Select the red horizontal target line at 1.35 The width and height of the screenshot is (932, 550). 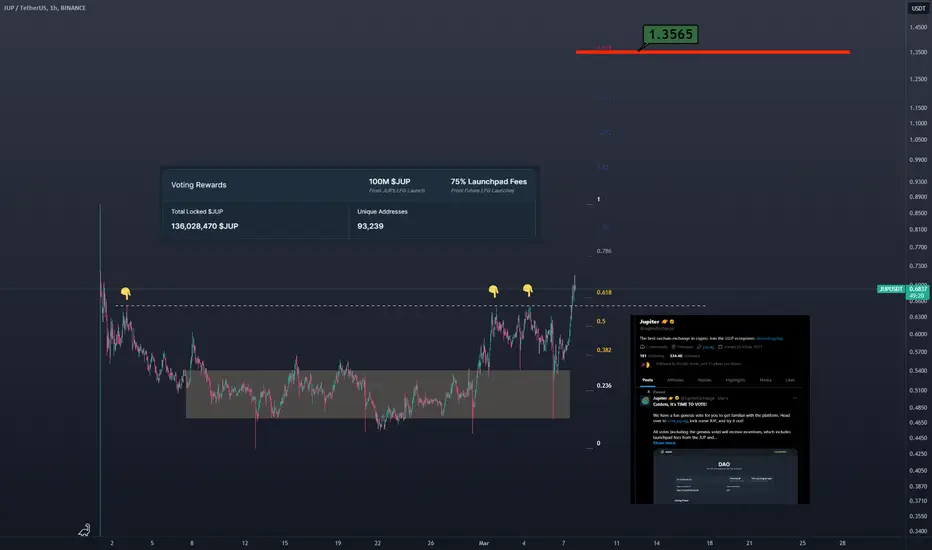tap(713, 52)
